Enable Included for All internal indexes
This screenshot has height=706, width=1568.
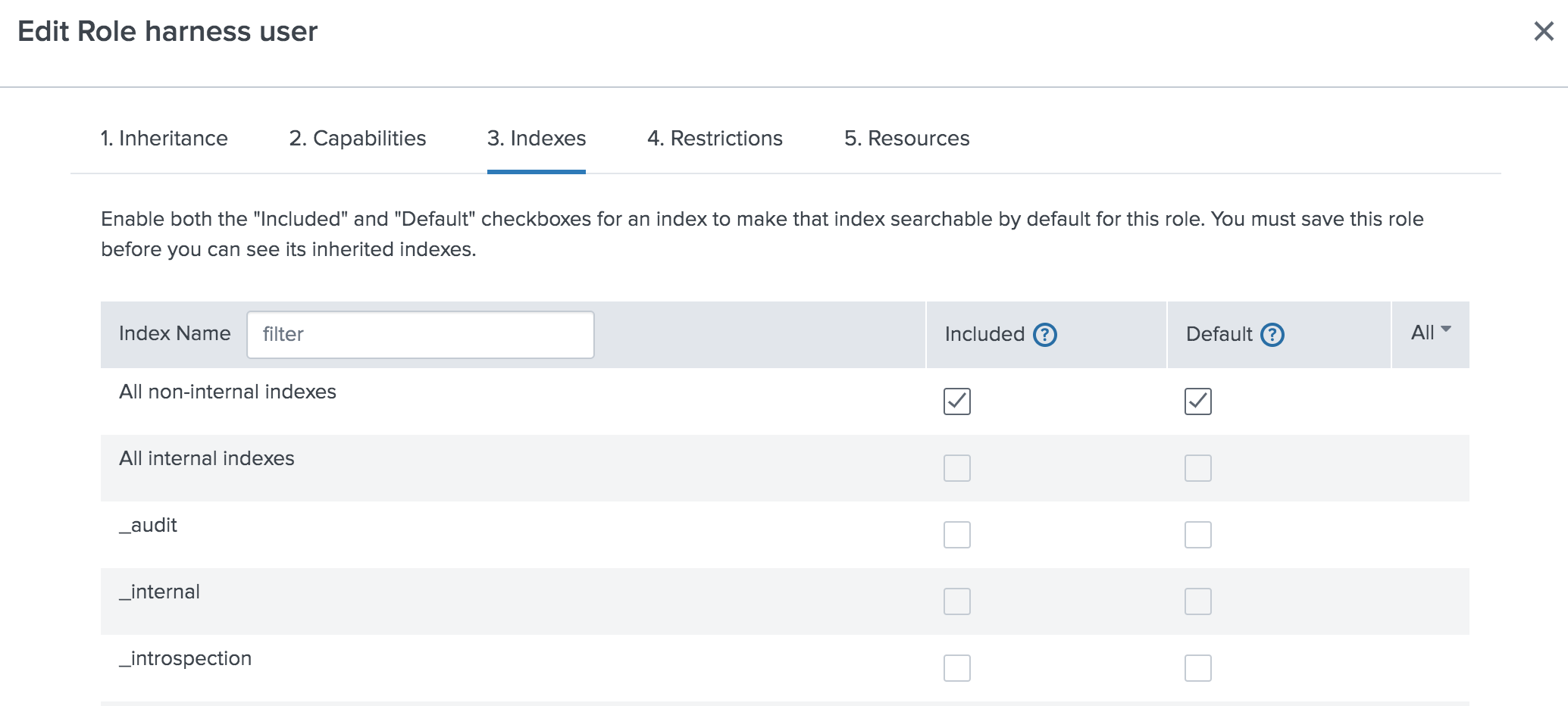(x=956, y=467)
